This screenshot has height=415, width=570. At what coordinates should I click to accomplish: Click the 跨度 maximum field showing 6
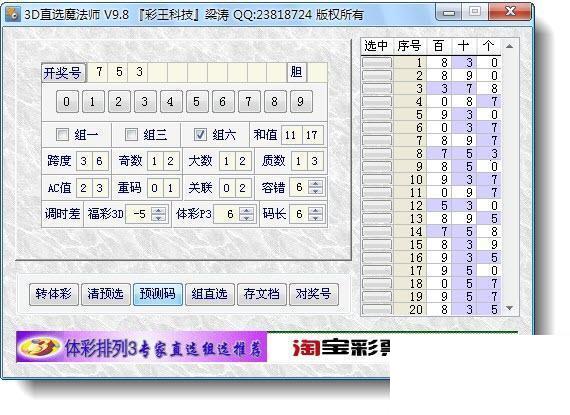point(100,161)
